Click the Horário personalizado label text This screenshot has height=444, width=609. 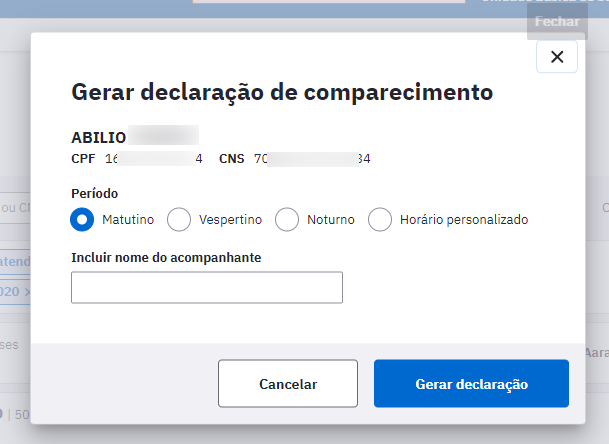(464, 220)
